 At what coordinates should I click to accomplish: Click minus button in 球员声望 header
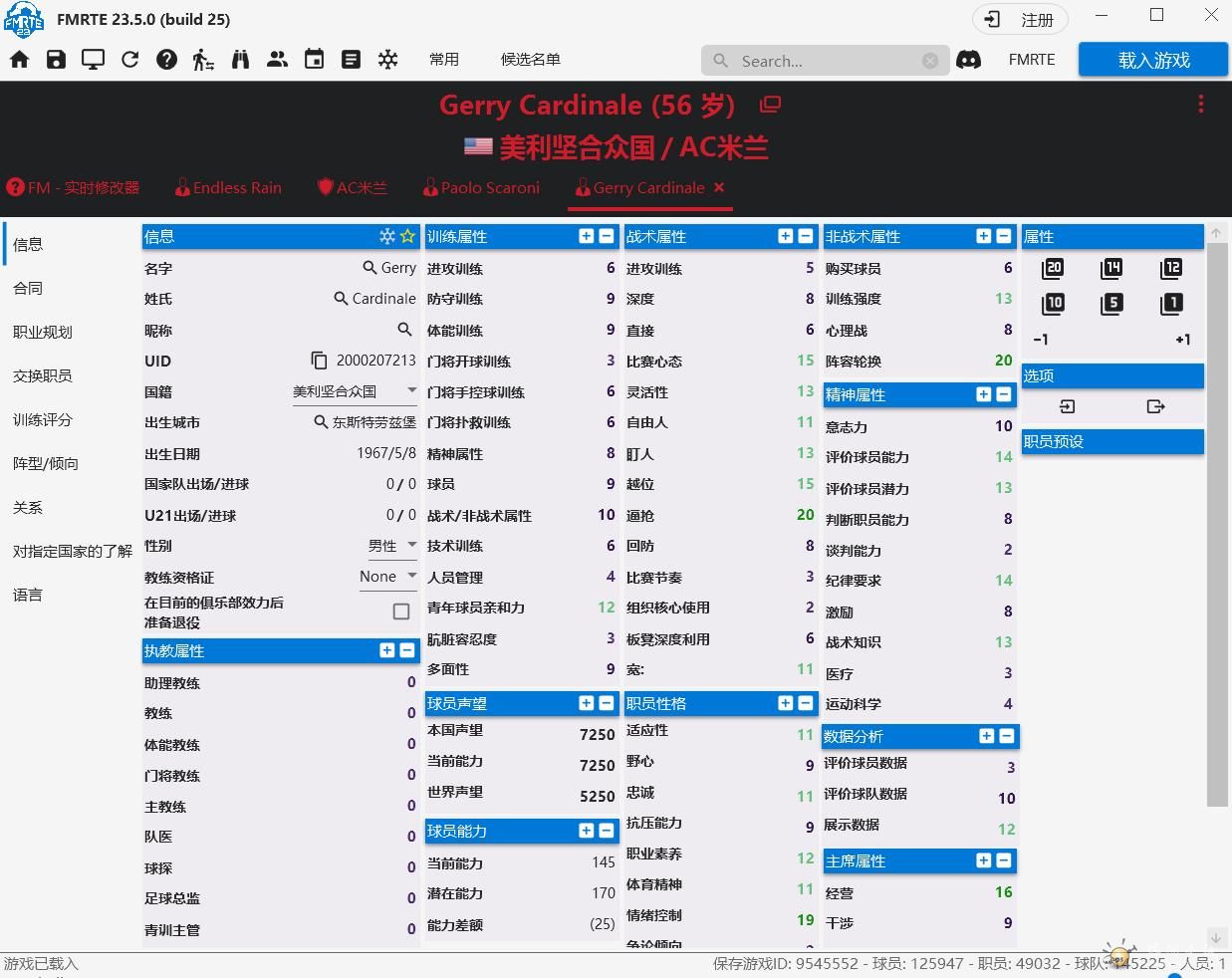pyautogui.click(x=607, y=703)
